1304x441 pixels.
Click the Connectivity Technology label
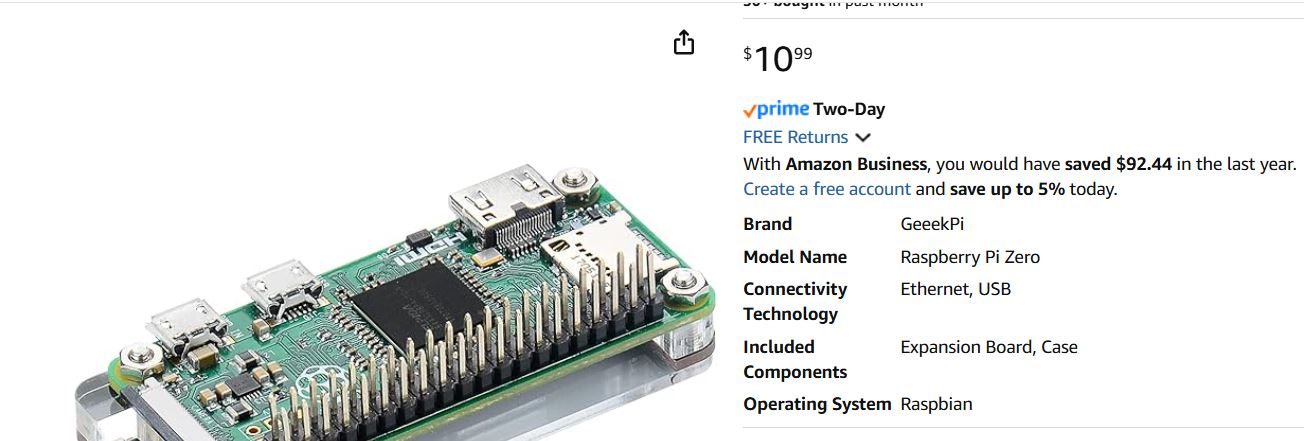[795, 301]
